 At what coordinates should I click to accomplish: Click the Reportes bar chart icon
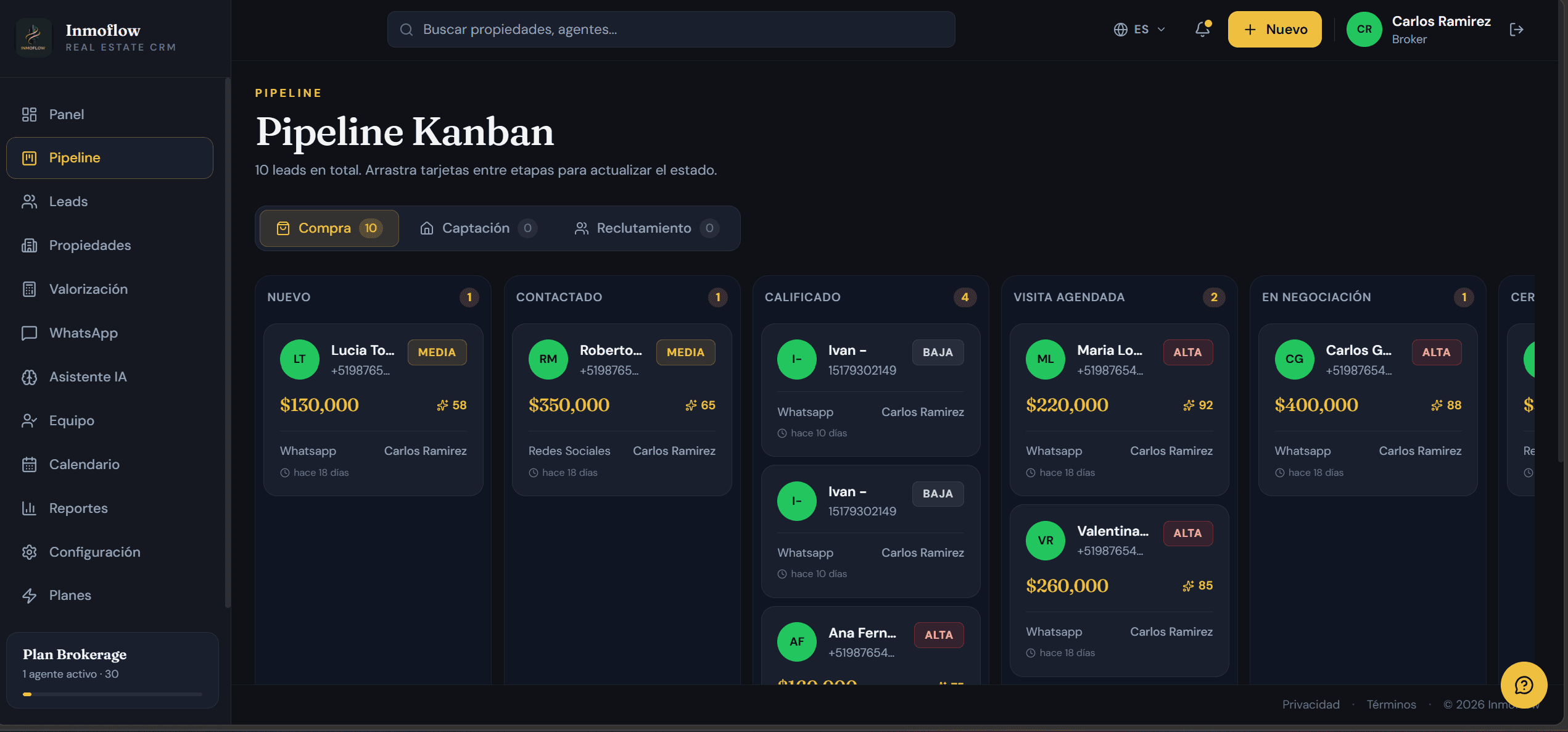[29, 508]
